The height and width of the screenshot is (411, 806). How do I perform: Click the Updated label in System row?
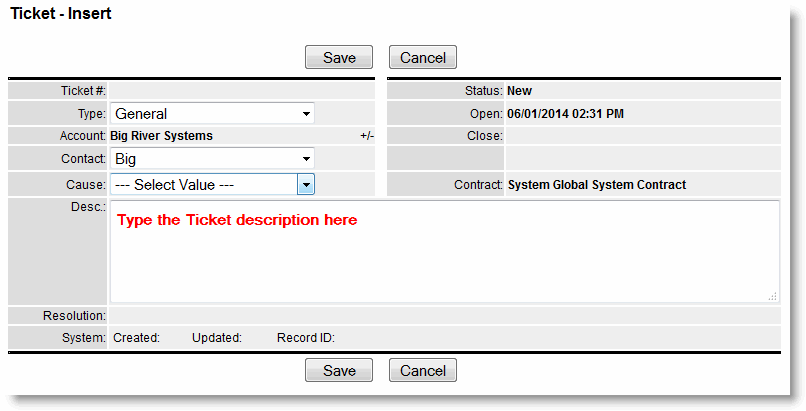point(217,338)
